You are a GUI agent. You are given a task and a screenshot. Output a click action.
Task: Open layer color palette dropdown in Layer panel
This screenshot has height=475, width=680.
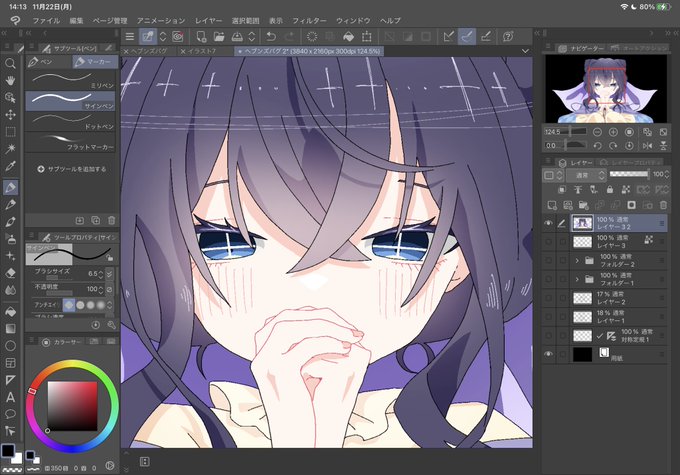click(553, 175)
